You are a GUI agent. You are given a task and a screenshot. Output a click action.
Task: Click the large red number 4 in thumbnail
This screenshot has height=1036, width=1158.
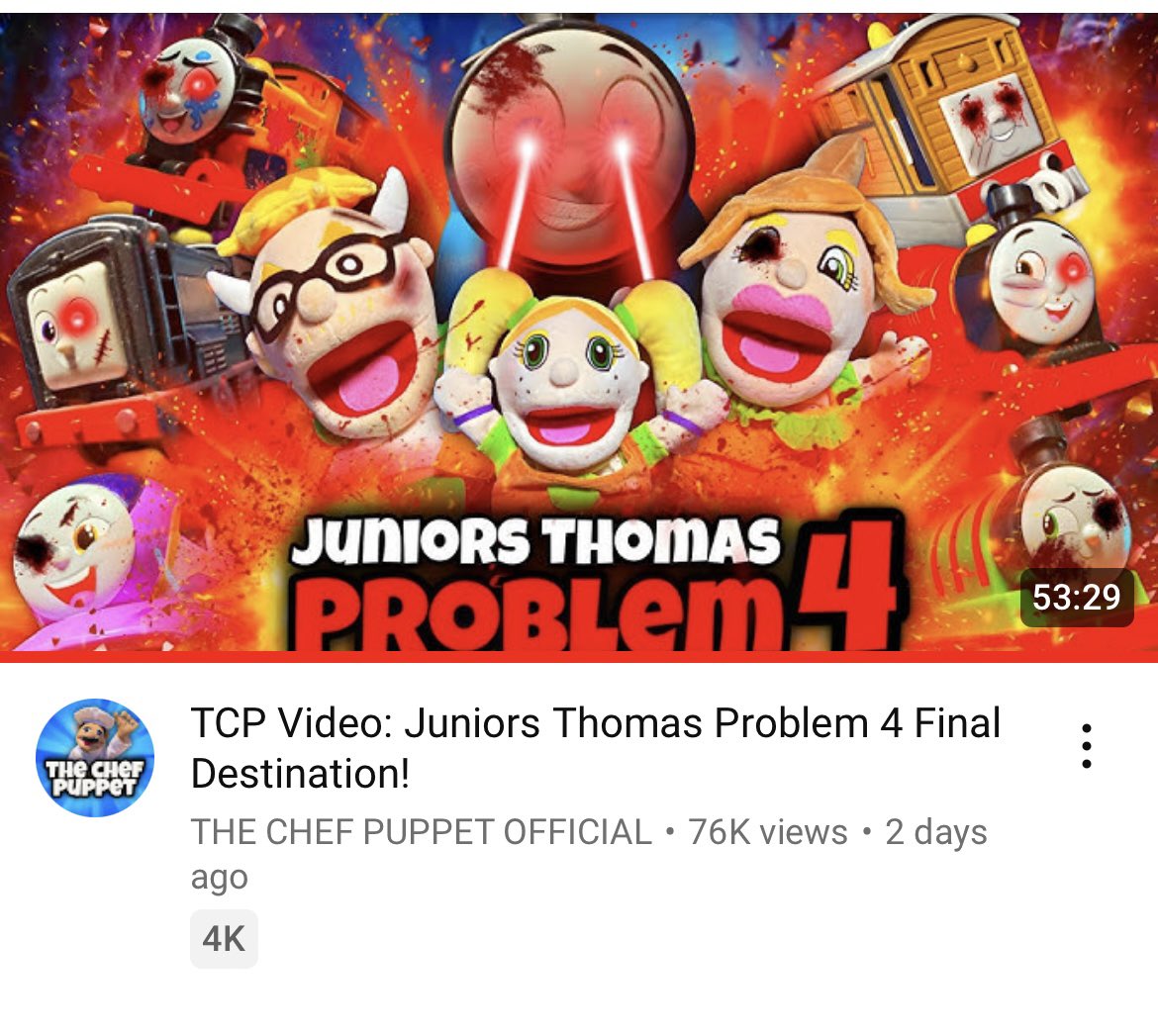click(x=848, y=583)
